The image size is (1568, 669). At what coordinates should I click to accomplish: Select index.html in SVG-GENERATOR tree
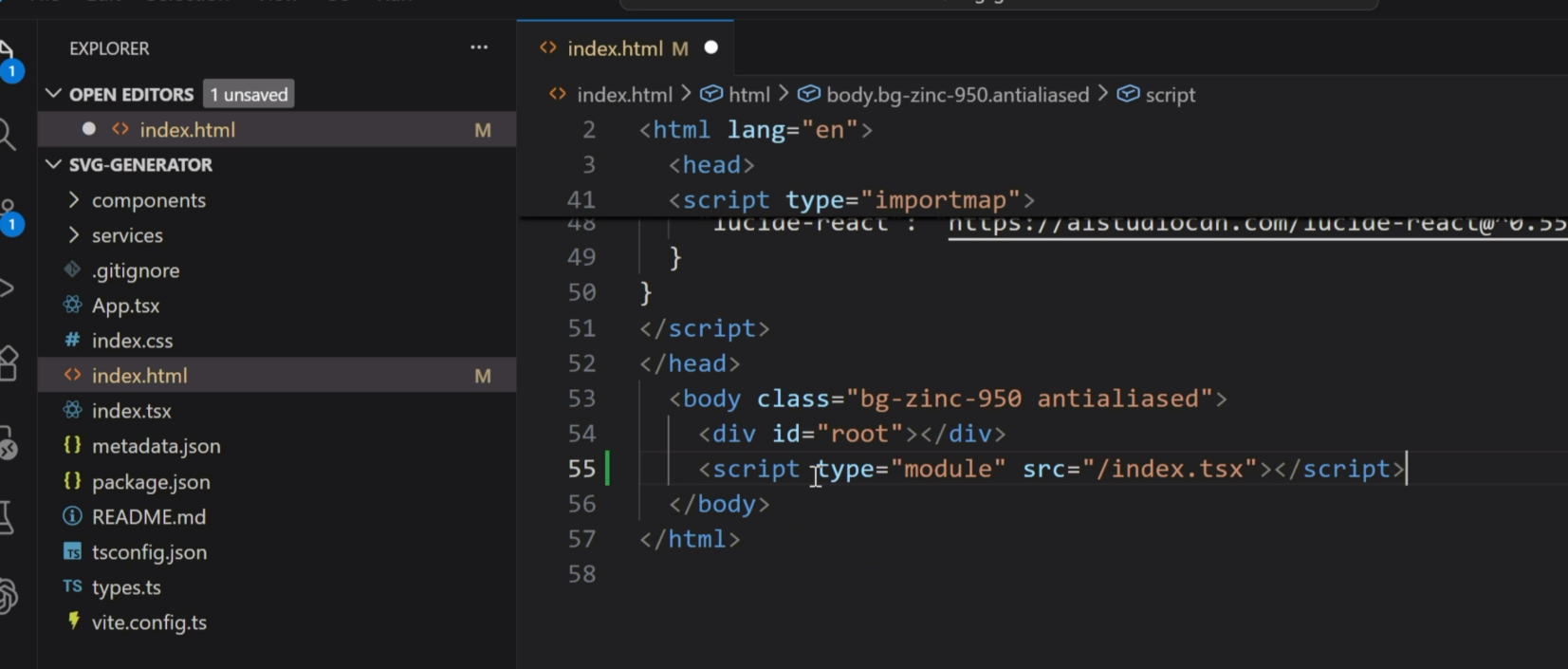click(277, 376)
